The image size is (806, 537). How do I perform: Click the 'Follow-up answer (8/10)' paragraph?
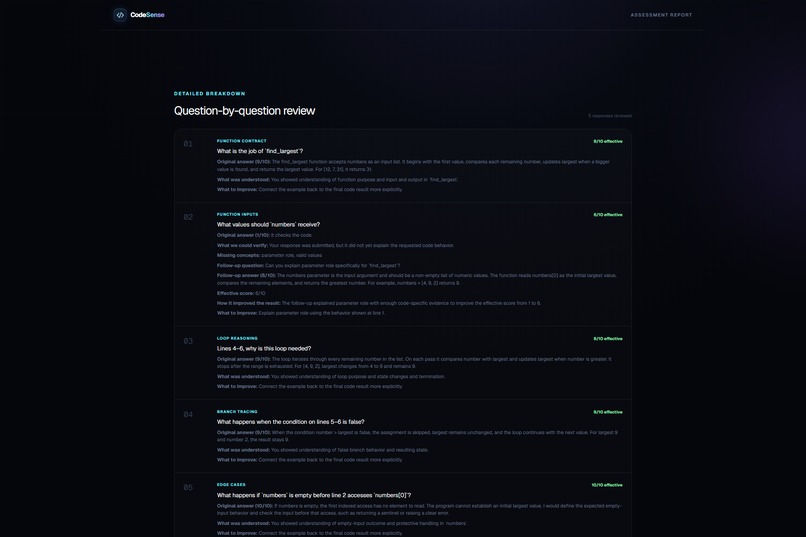click(416, 279)
